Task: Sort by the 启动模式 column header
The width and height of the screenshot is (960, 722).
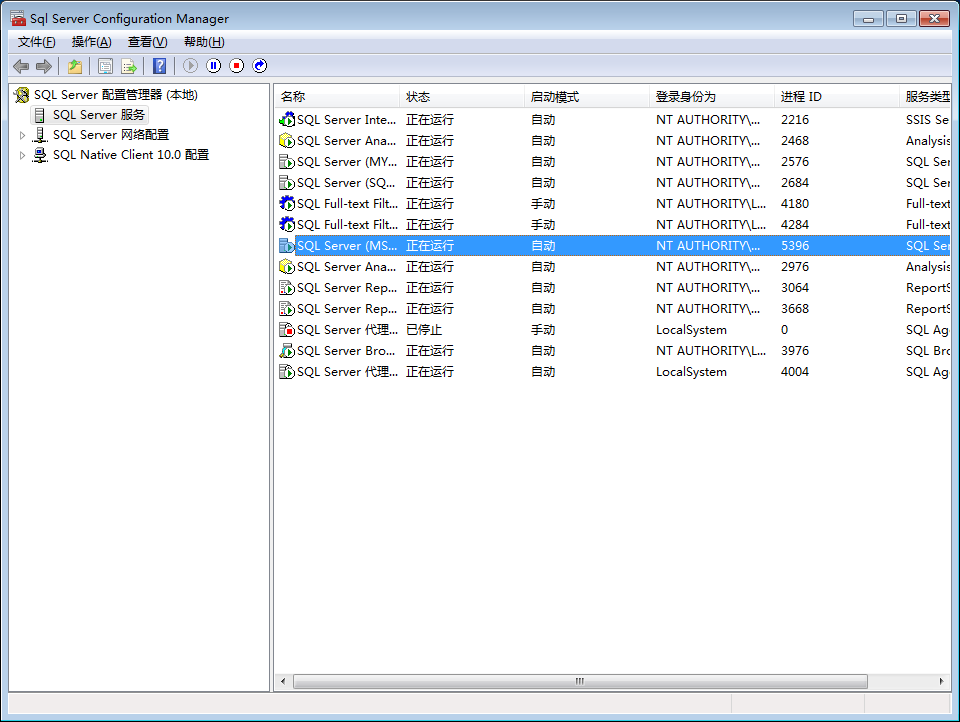Action: point(587,97)
